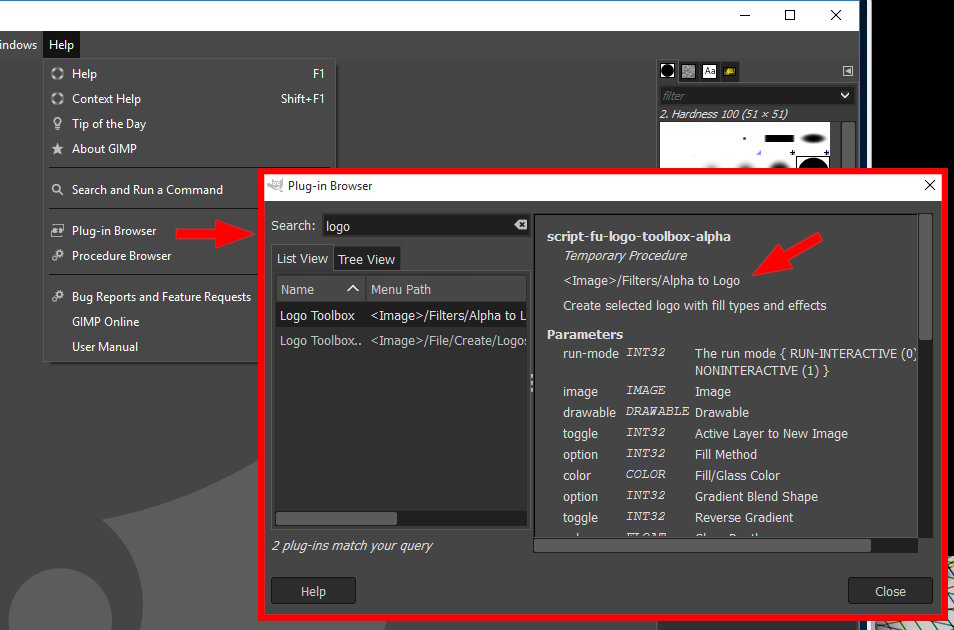
Task: Click the Tip of the Day bulb icon
Action: coord(57,124)
